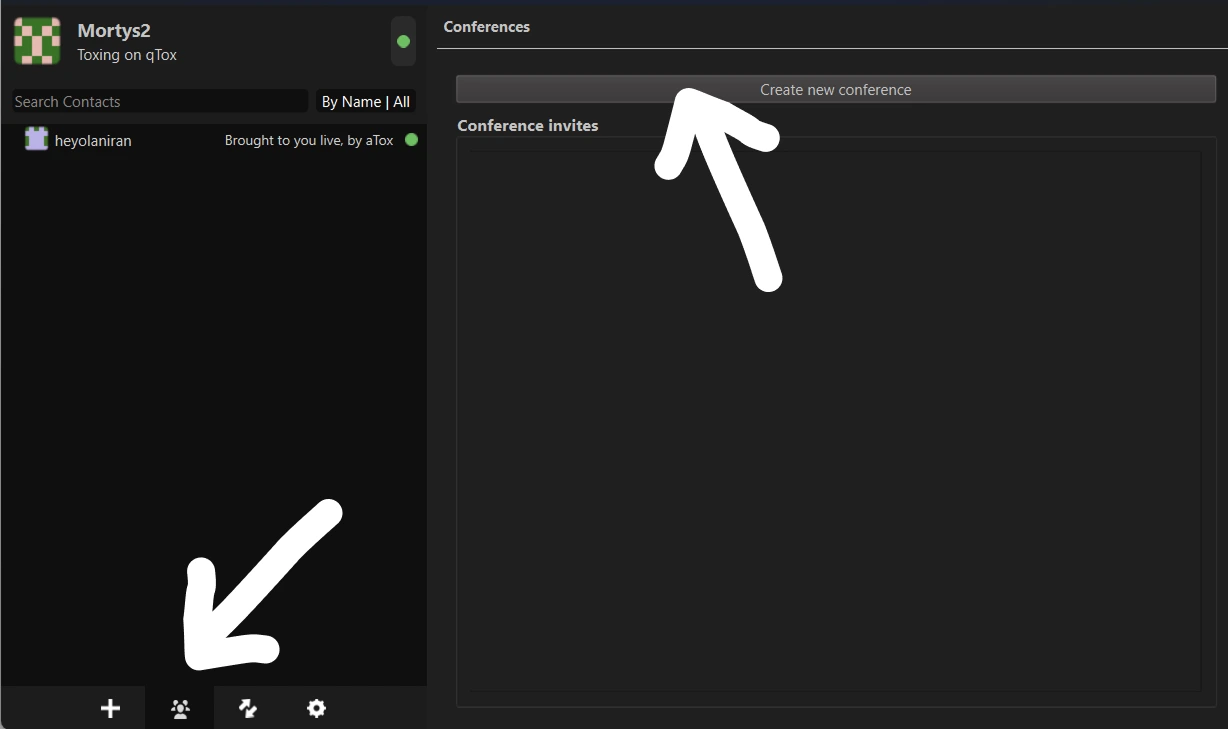Open your own status selector button
The height and width of the screenshot is (729, 1228).
[403, 42]
